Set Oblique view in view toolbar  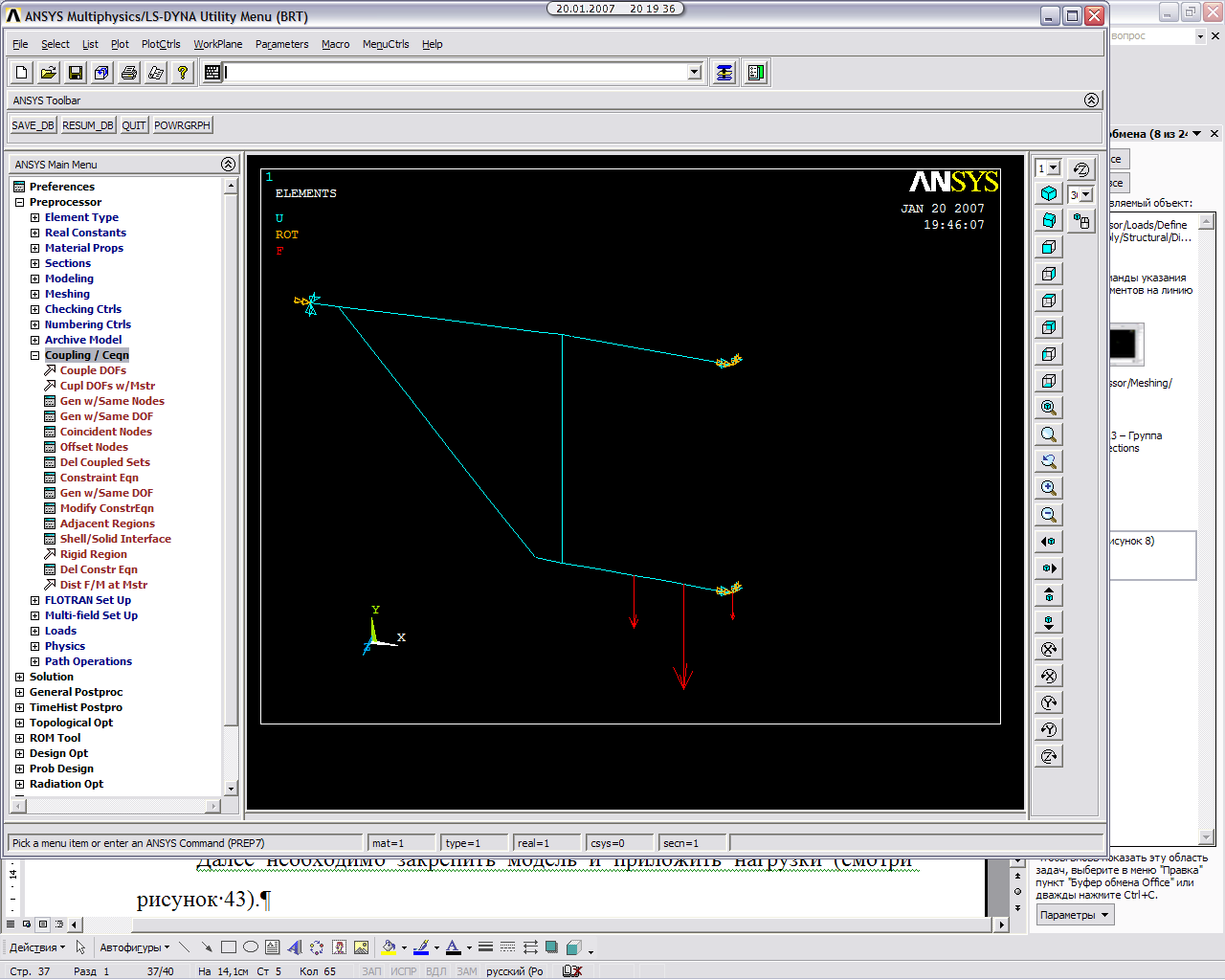[1049, 220]
